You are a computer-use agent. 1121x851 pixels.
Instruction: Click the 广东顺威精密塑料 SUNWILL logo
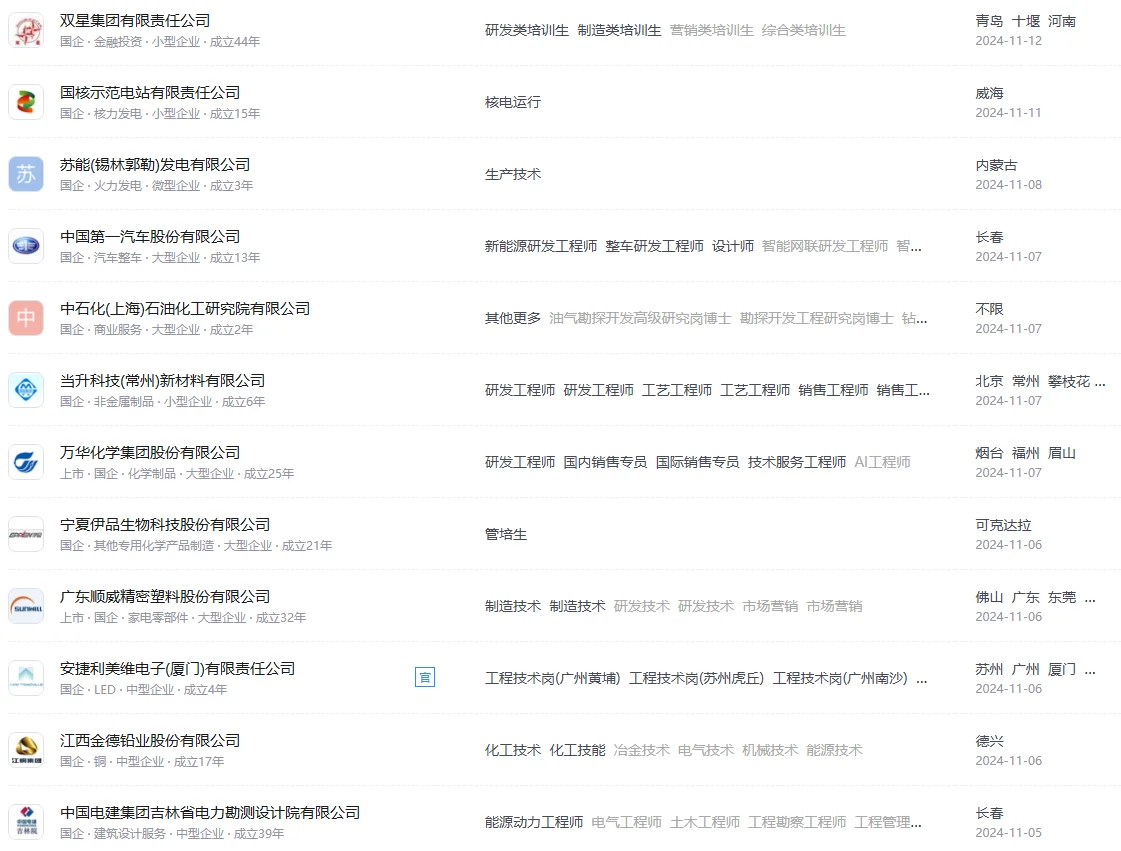click(x=26, y=606)
